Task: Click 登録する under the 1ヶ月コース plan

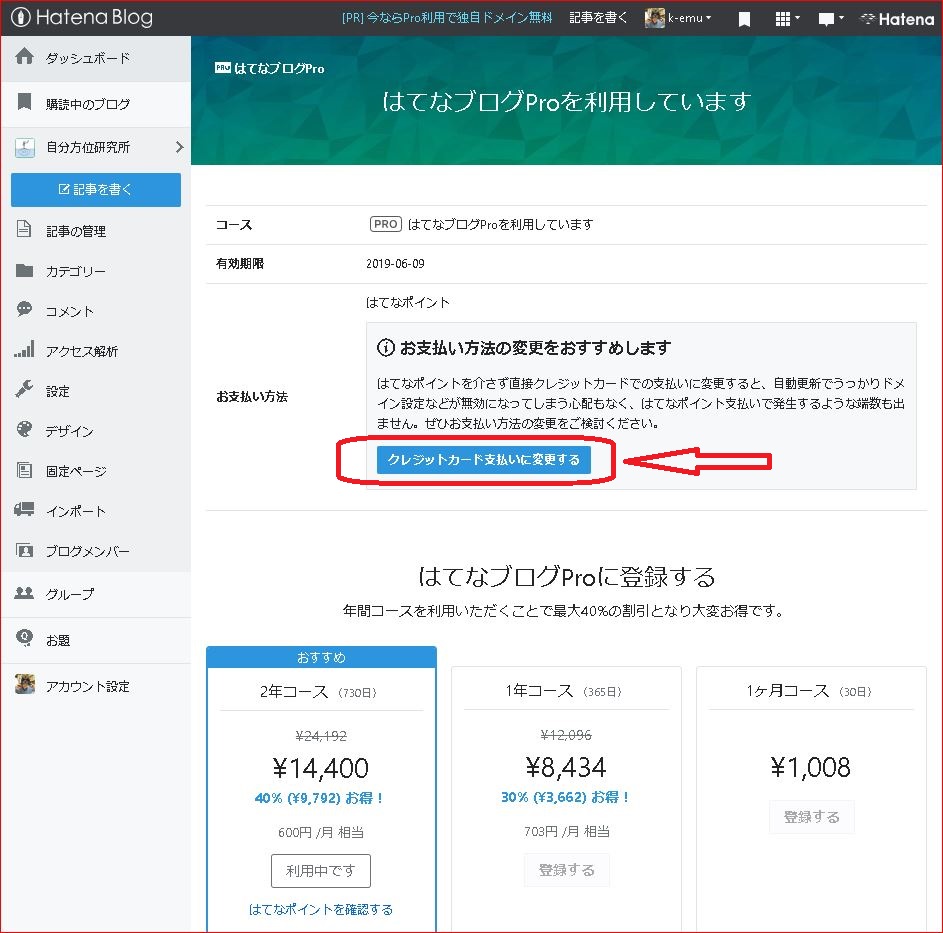Action: tap(811, 817)
